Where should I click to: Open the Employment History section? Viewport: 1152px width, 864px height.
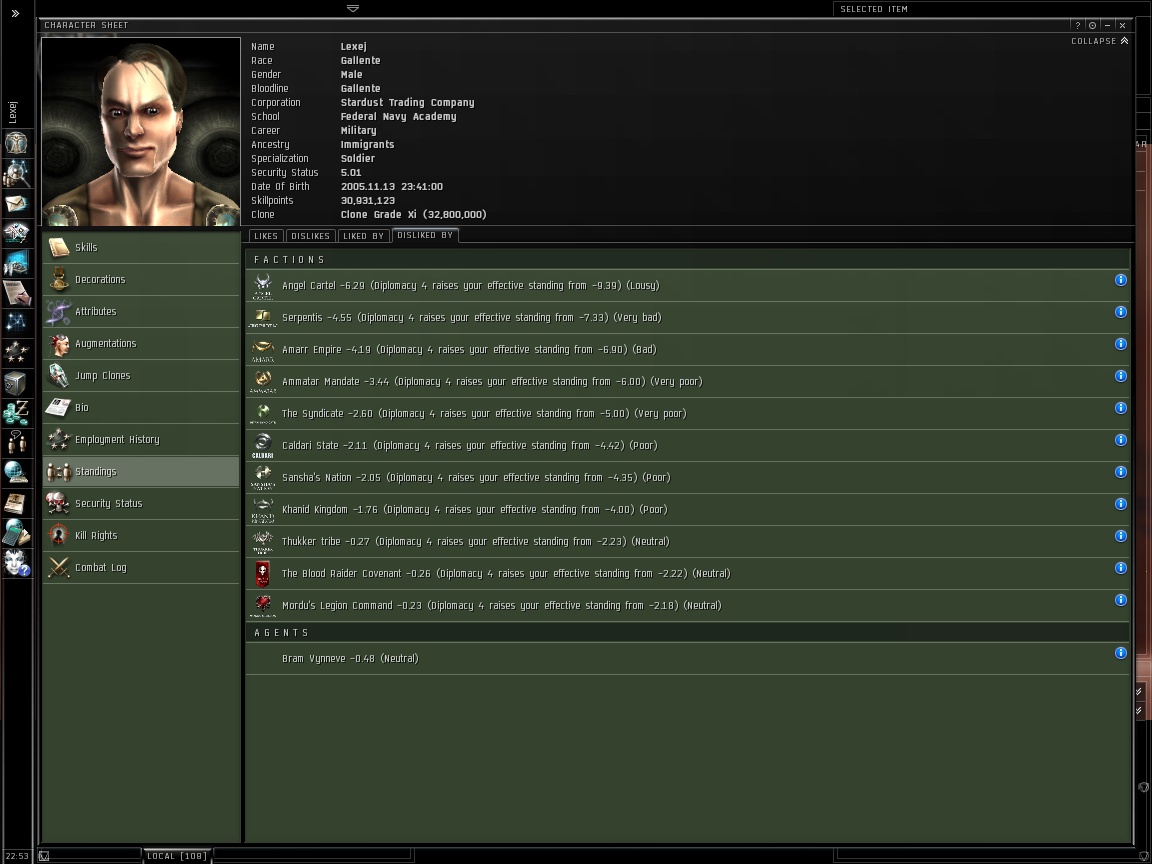click(x=141, y=439)
